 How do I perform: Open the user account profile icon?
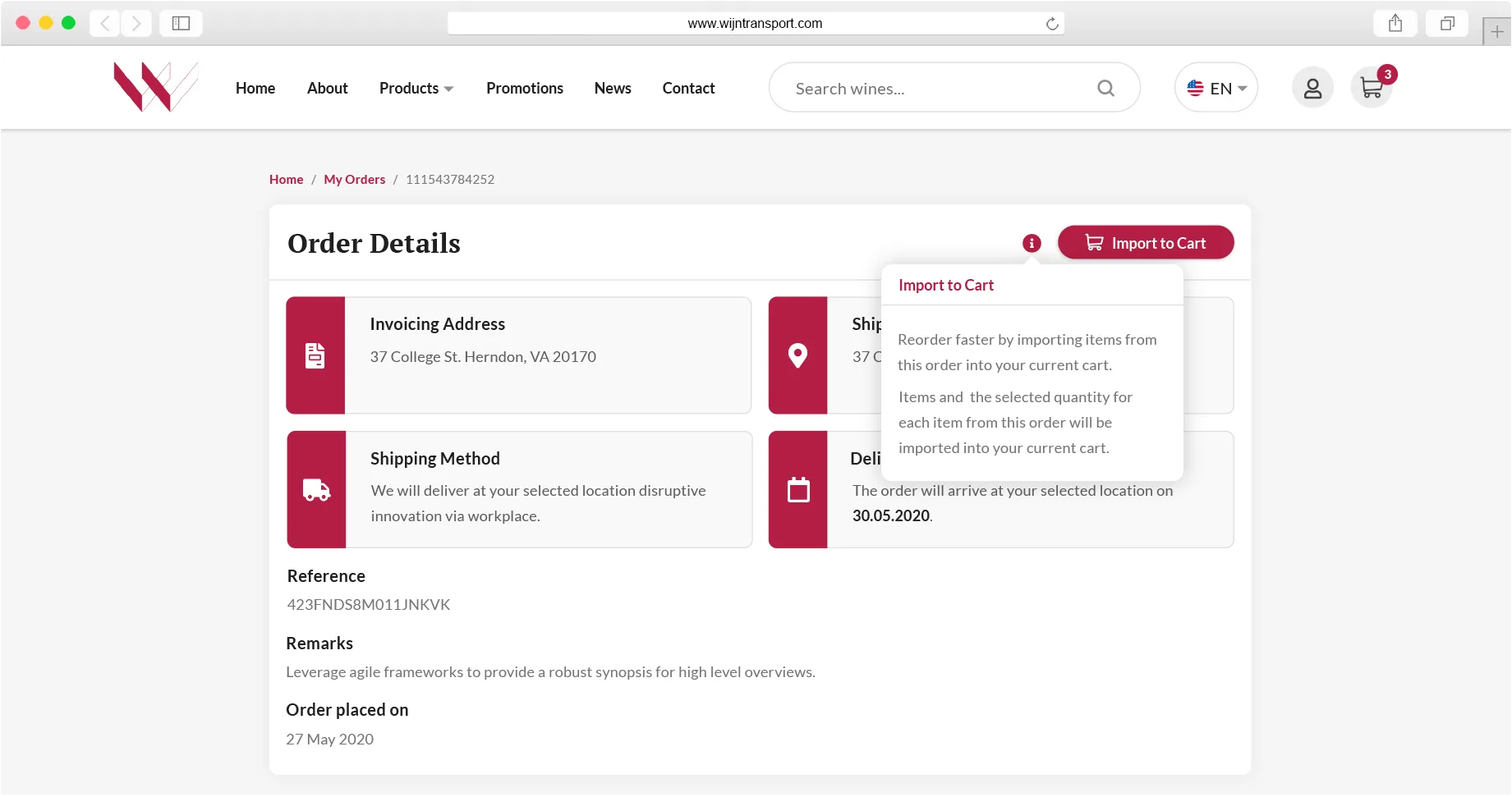point(1312,88)
